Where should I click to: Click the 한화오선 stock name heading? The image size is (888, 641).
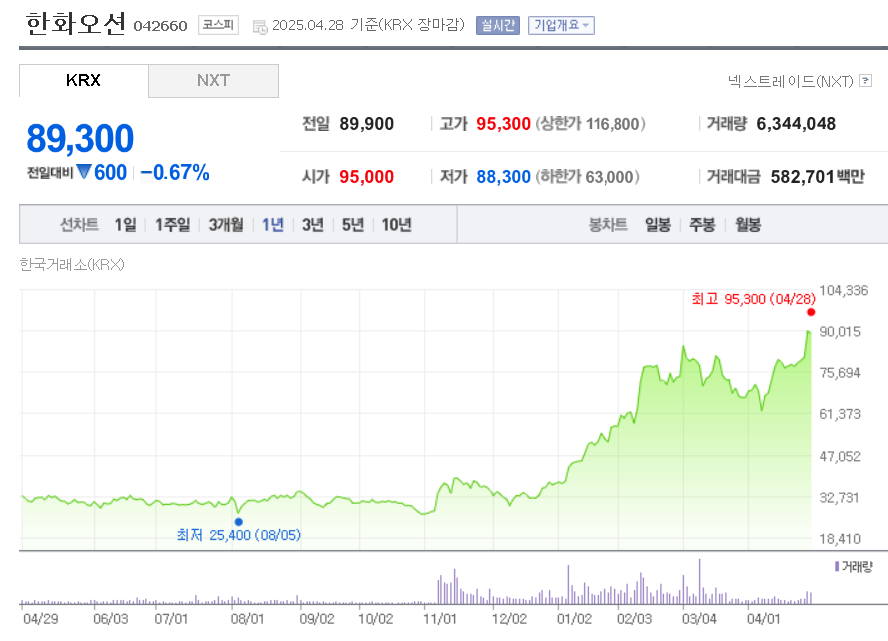tap(75, 24)
